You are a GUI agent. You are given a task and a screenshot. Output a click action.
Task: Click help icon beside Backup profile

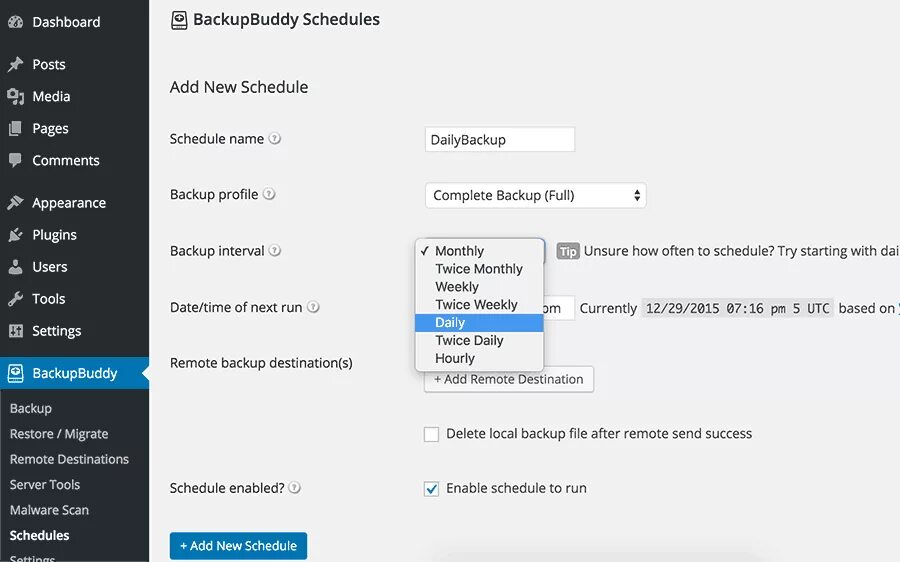pos(269,195)
